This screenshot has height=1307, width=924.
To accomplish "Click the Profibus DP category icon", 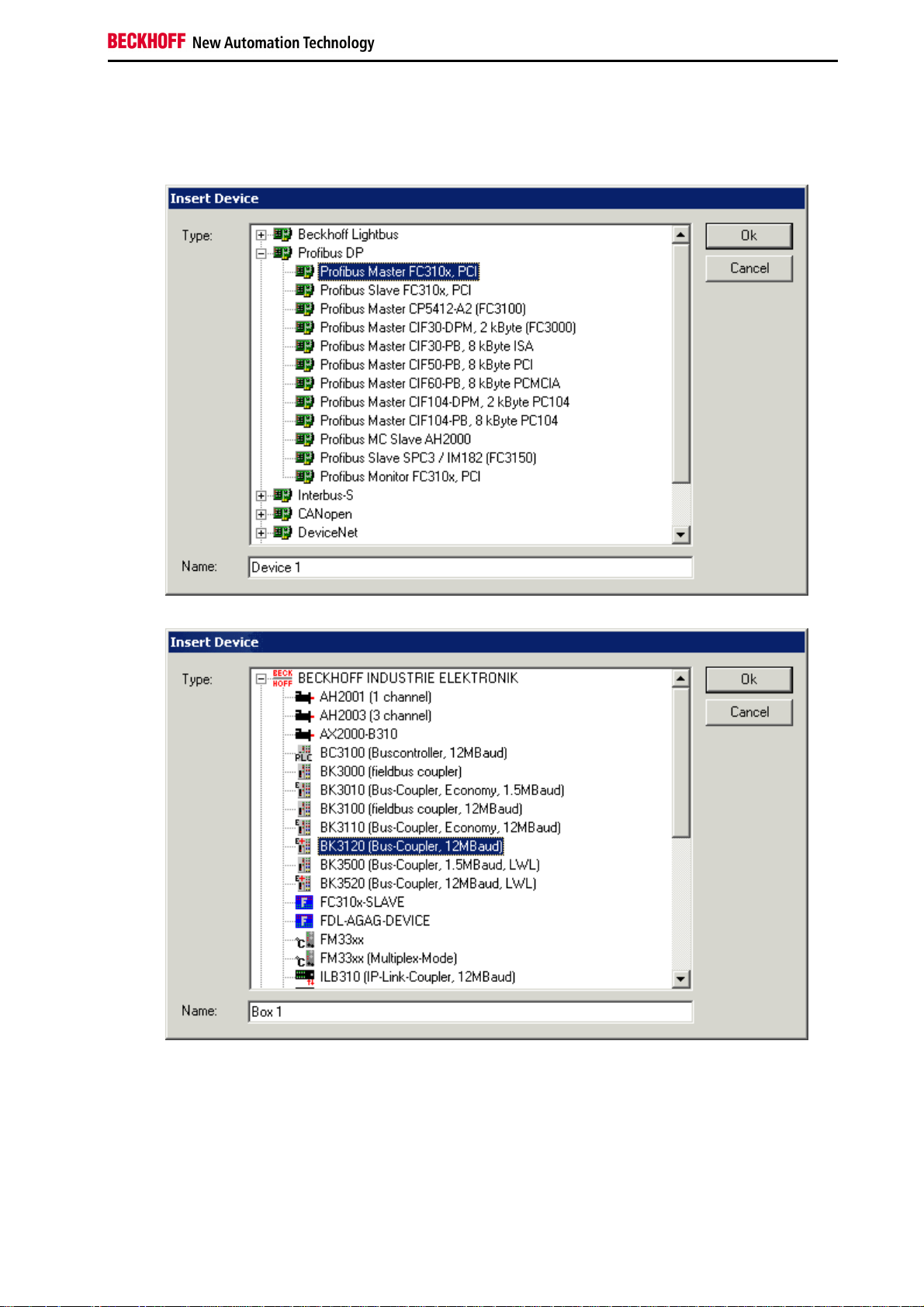I will [282, 253].
